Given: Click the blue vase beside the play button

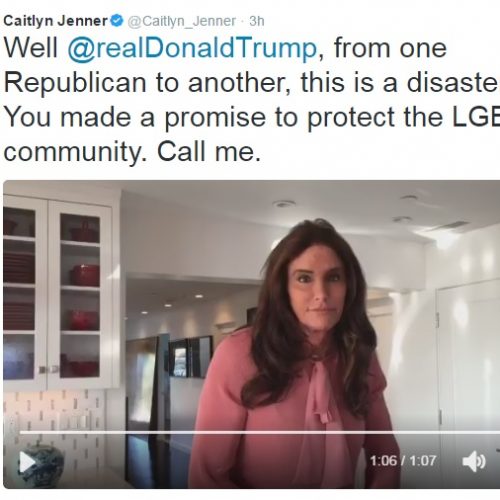Looking at the screenshot, I should (45, 462).
